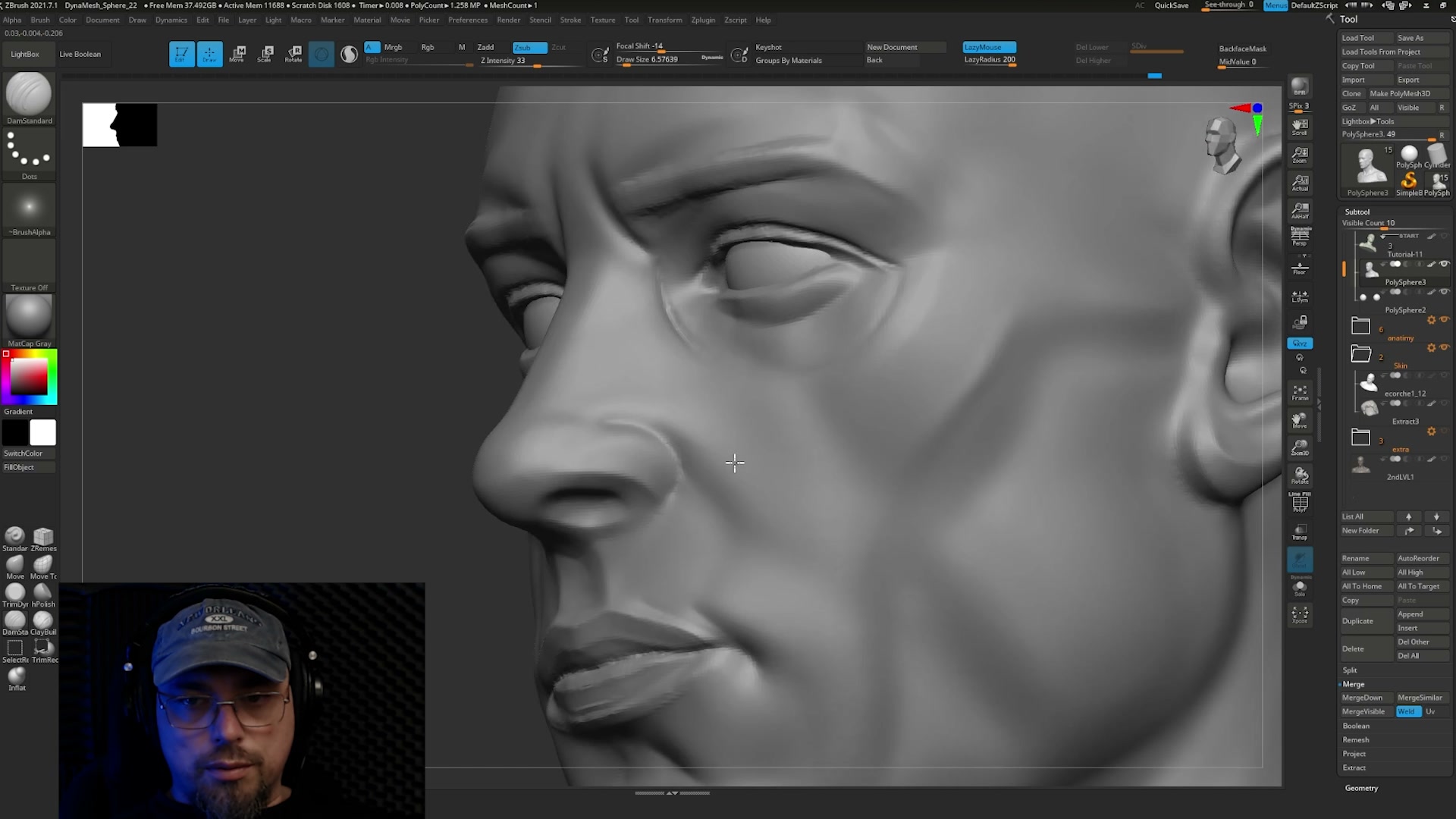
Task: Click the Actual size icon
Action: [x=1300, y=183]
